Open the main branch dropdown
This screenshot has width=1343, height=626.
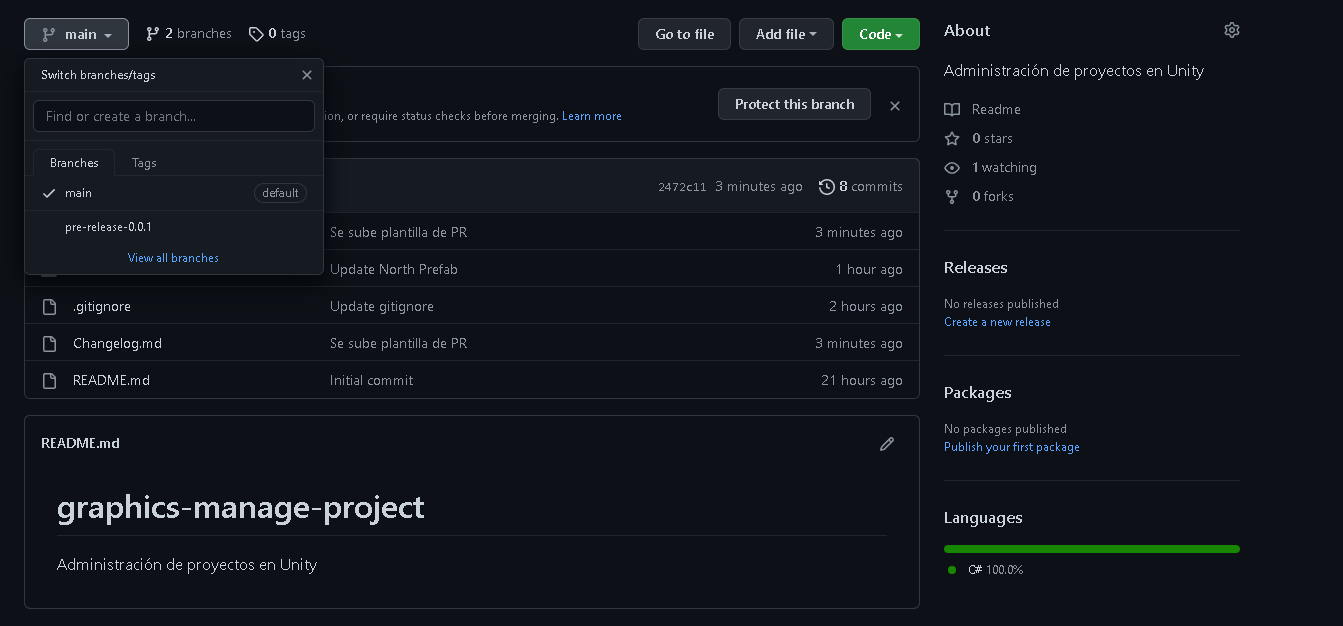77,34
